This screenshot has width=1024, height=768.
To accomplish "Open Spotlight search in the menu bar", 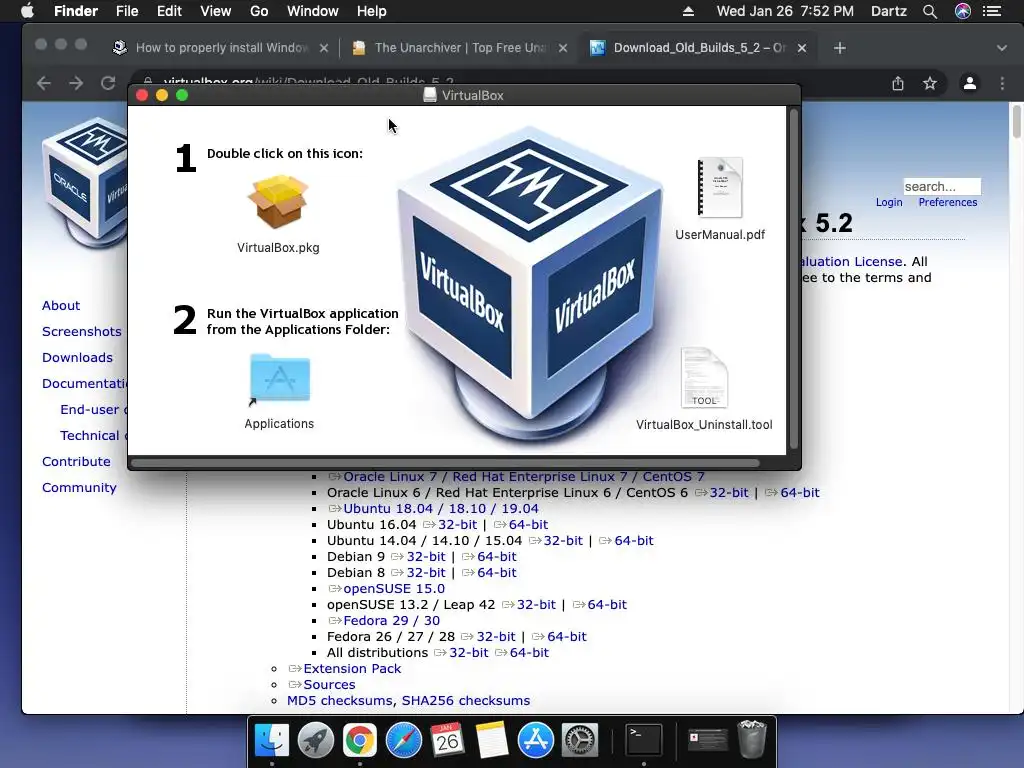I will coord(930,11).
